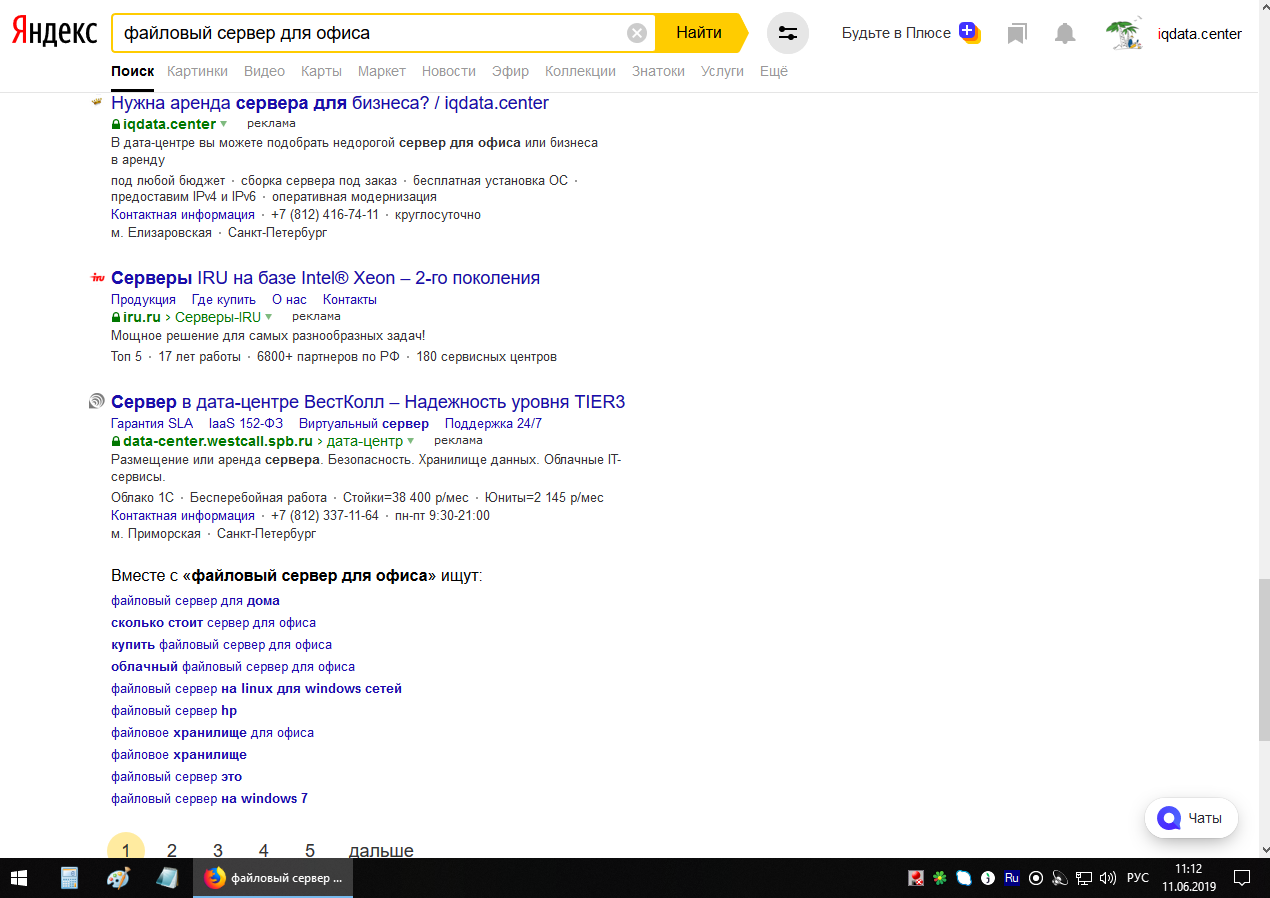Switch to Видео tab
This screenshot has width=1270, height=898.
tap(264, 71)
